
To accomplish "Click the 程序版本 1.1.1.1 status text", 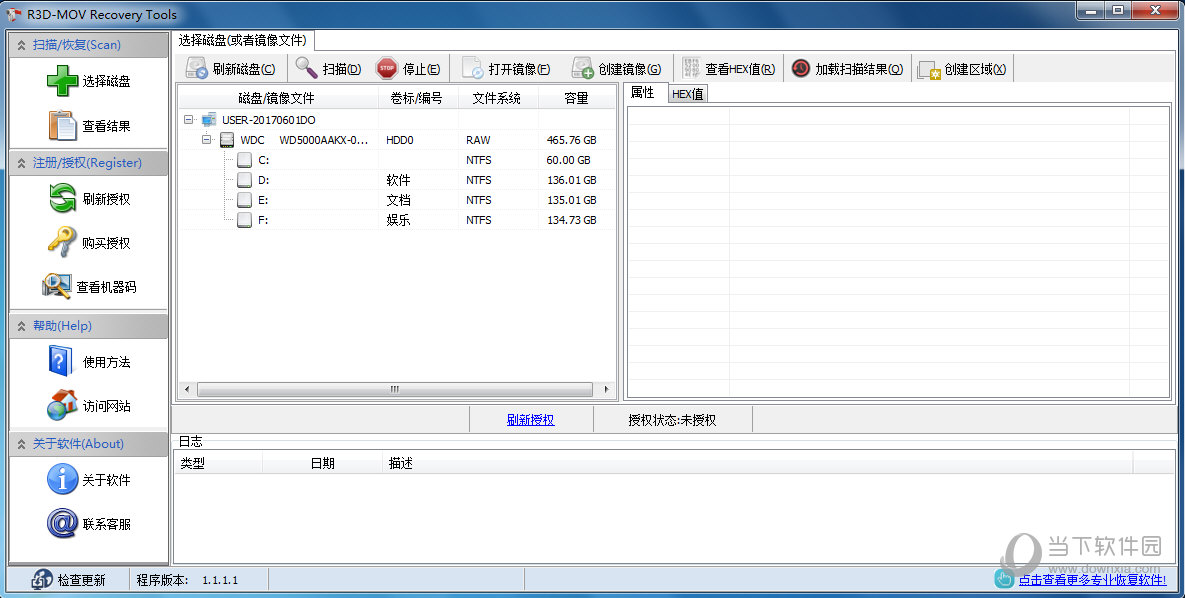I will point(187,580).
